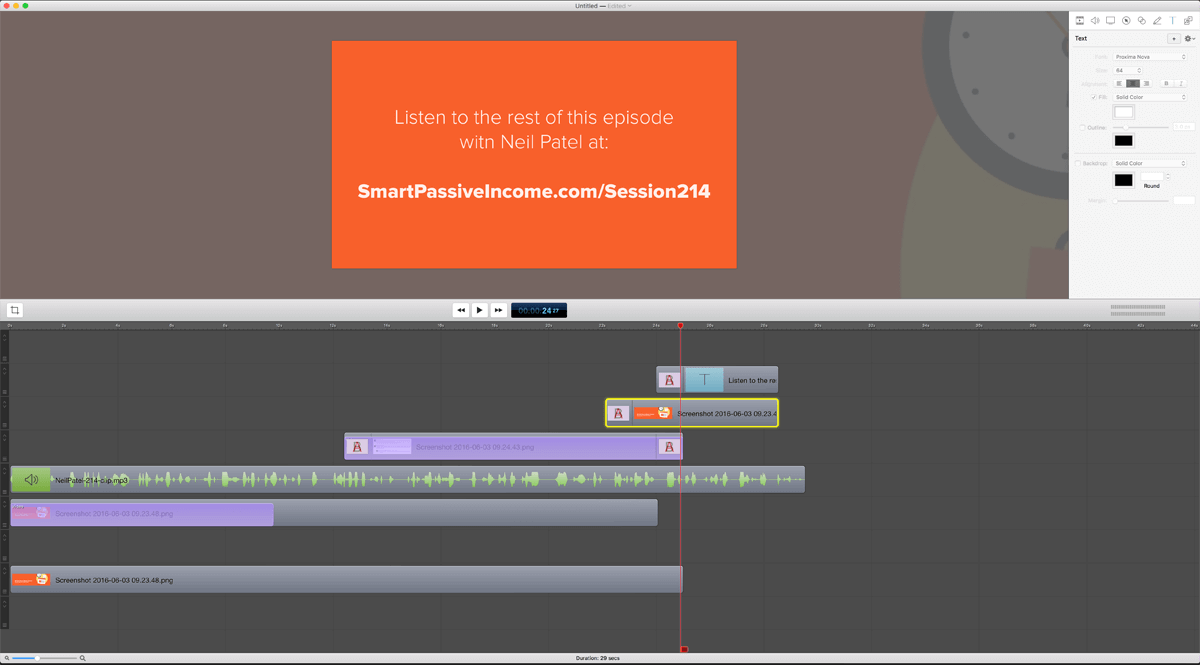Select the NeilPatel-214-clip.mp3 audio clip
1200x665 pixels.
point(407,480)
